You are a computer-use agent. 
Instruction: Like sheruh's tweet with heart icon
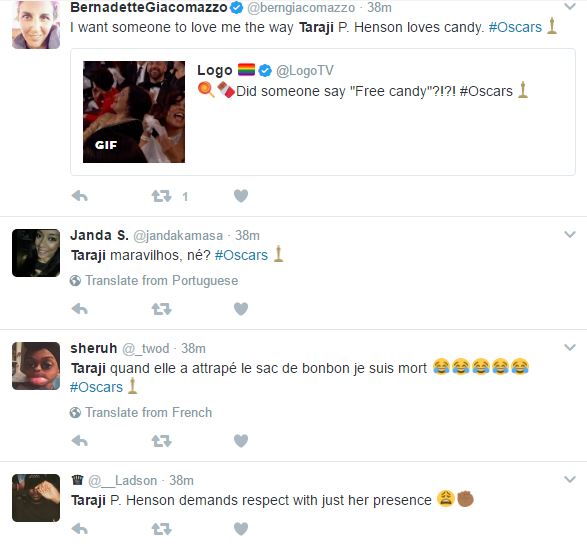click(x=241, y=441)
